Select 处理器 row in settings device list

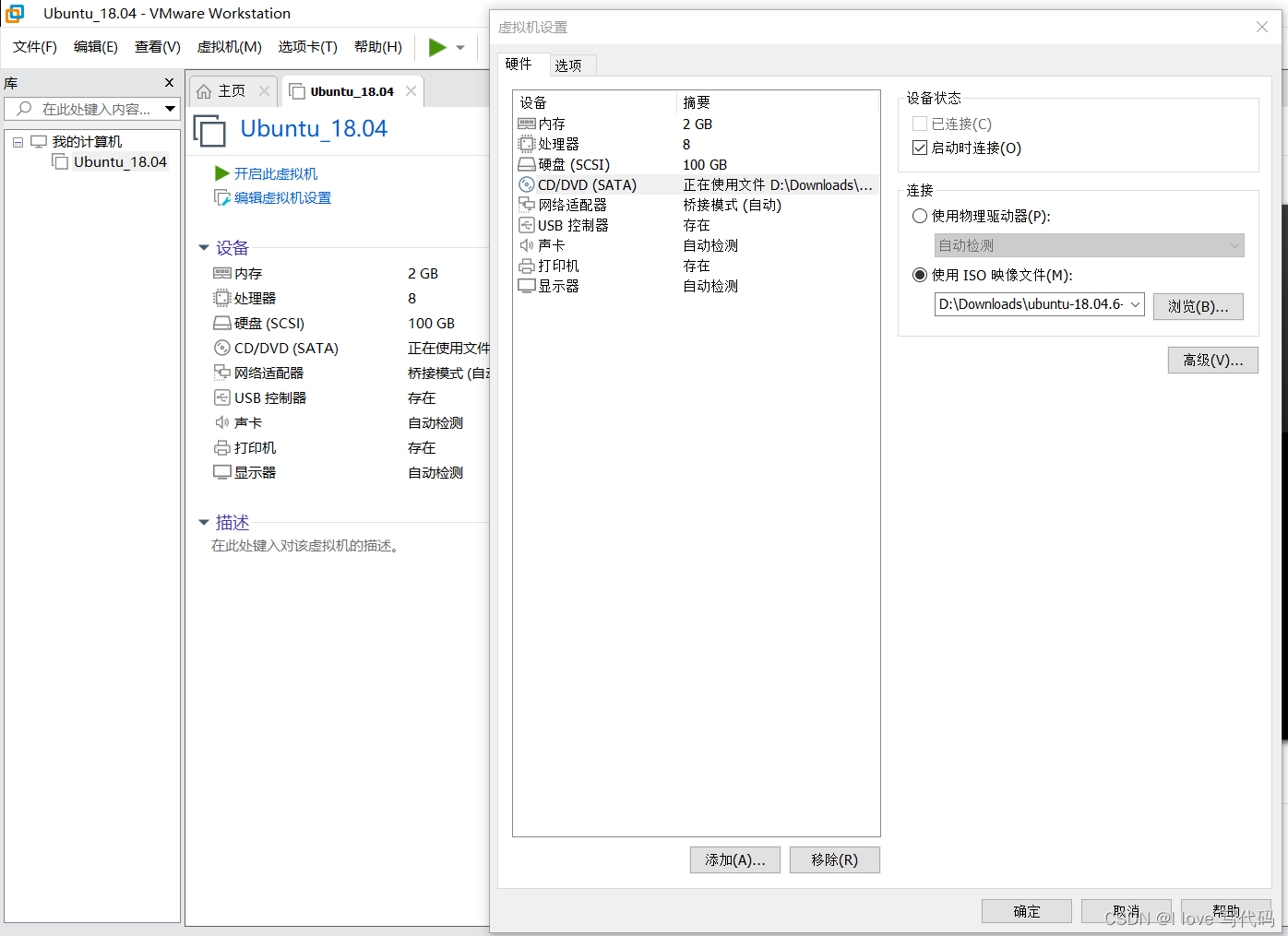pos(696,144)
